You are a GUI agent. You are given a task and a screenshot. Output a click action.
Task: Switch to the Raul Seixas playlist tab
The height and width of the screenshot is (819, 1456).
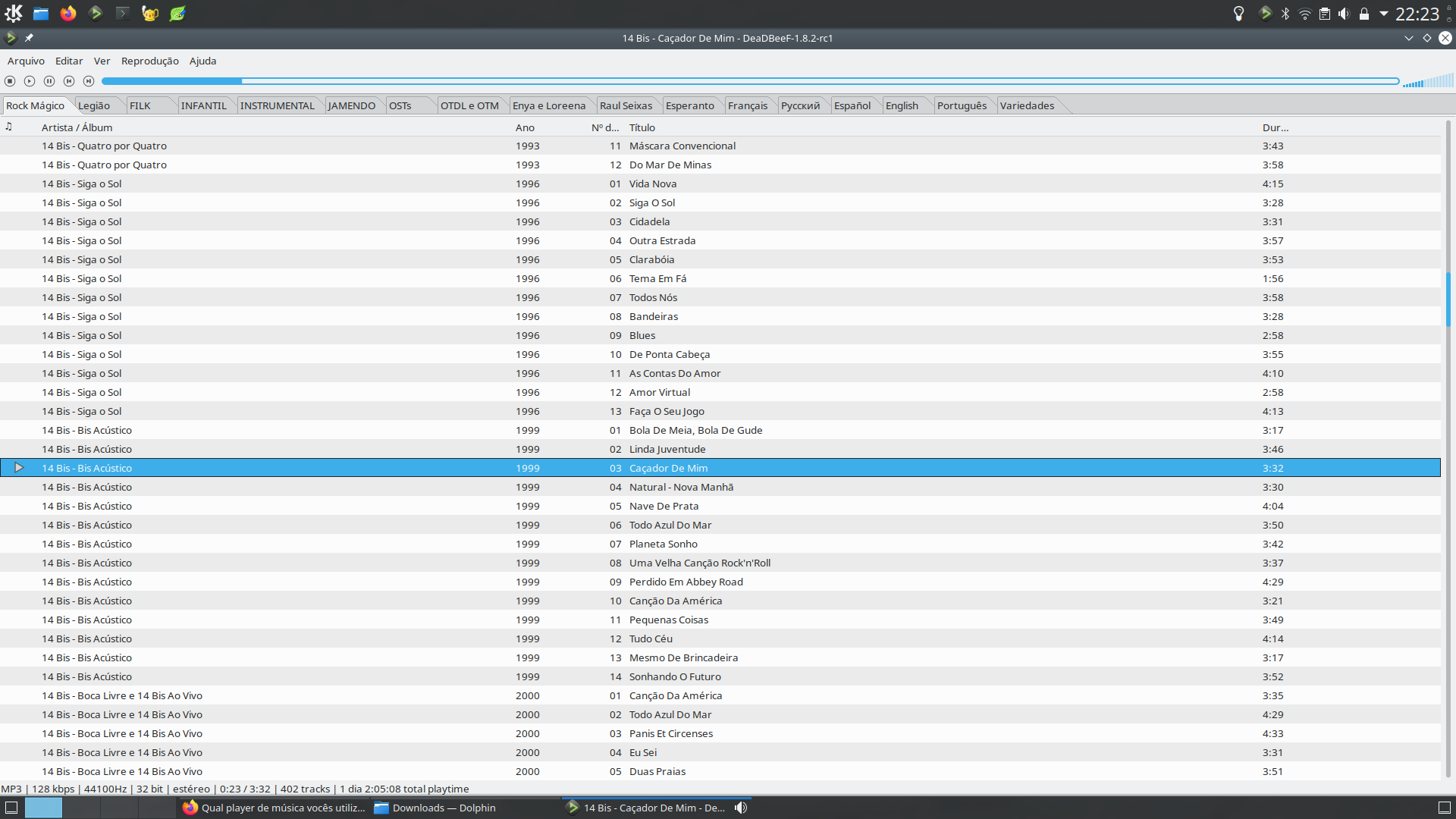tap(626, 105)
